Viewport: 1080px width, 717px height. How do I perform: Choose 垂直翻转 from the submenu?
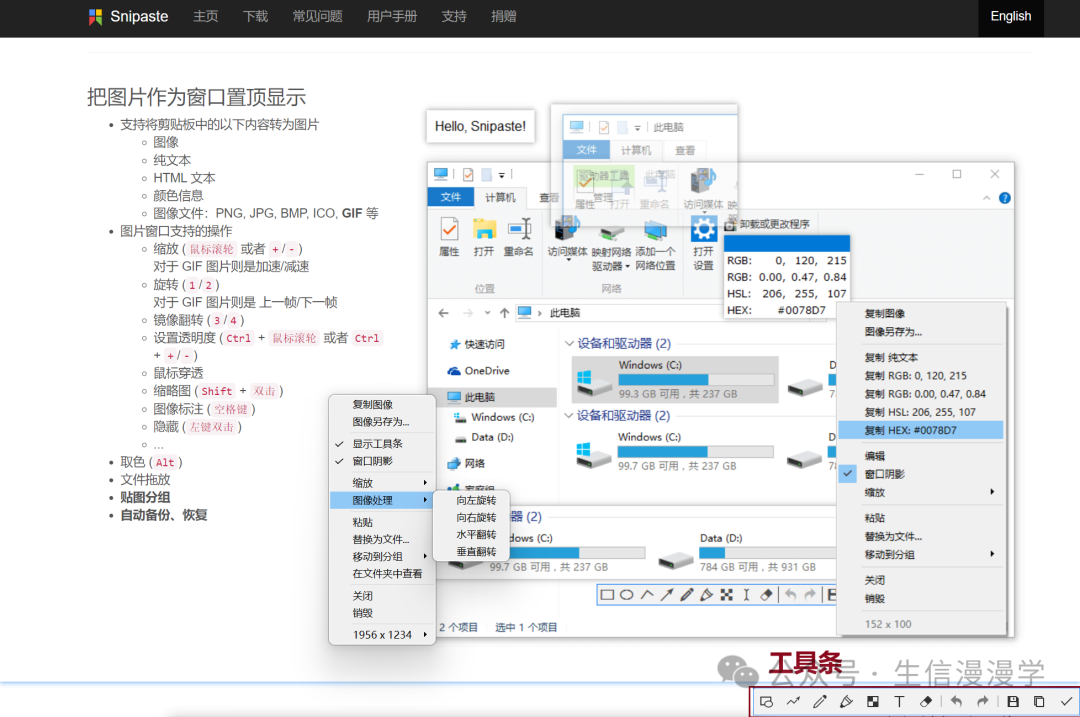pos(475,552)
